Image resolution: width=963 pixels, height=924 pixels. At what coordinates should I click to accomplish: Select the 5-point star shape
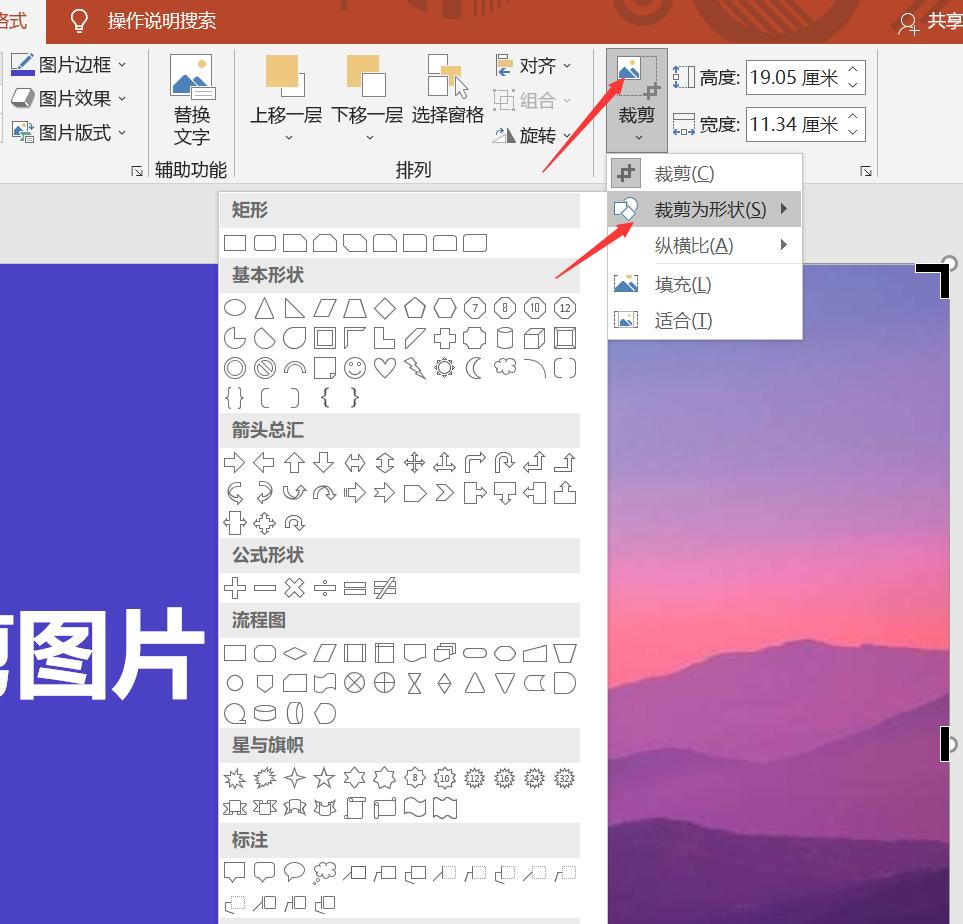(324, 778)
